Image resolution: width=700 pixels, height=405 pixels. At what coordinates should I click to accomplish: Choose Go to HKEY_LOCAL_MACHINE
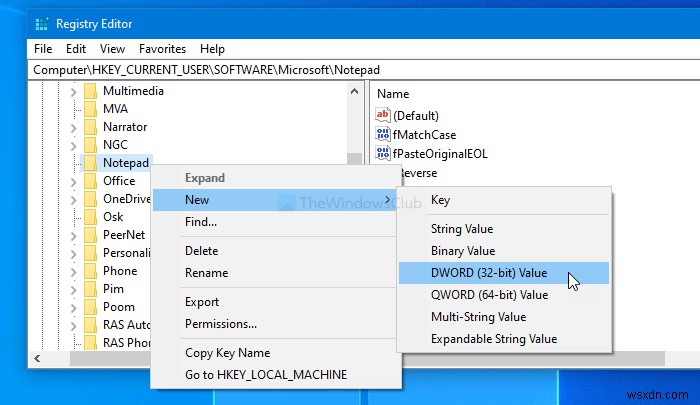pyautogui.click(x=275, y=375)
